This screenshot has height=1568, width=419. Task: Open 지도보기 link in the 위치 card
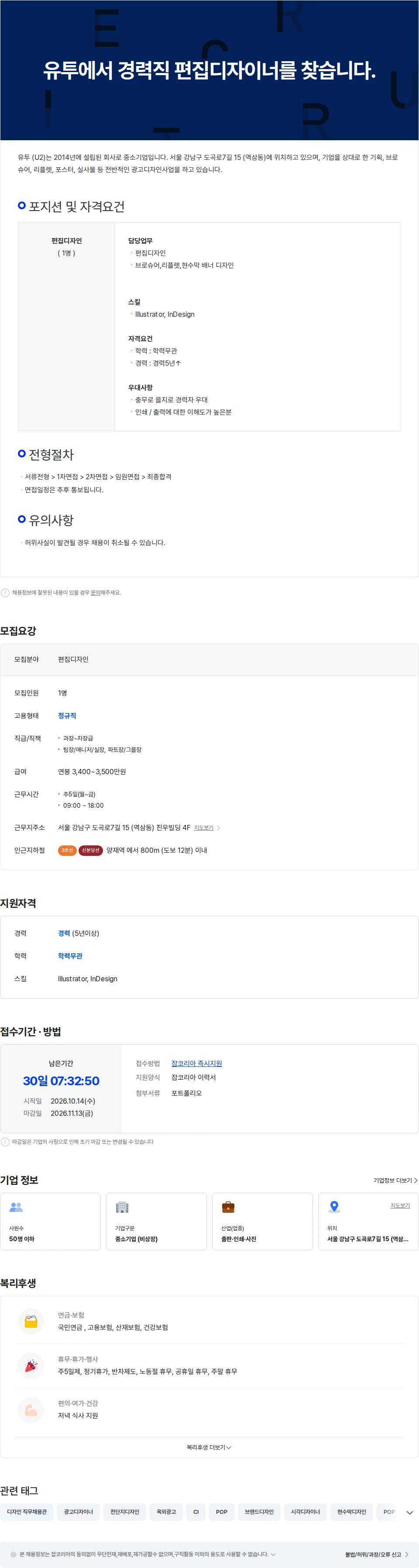pos(399,1206)
